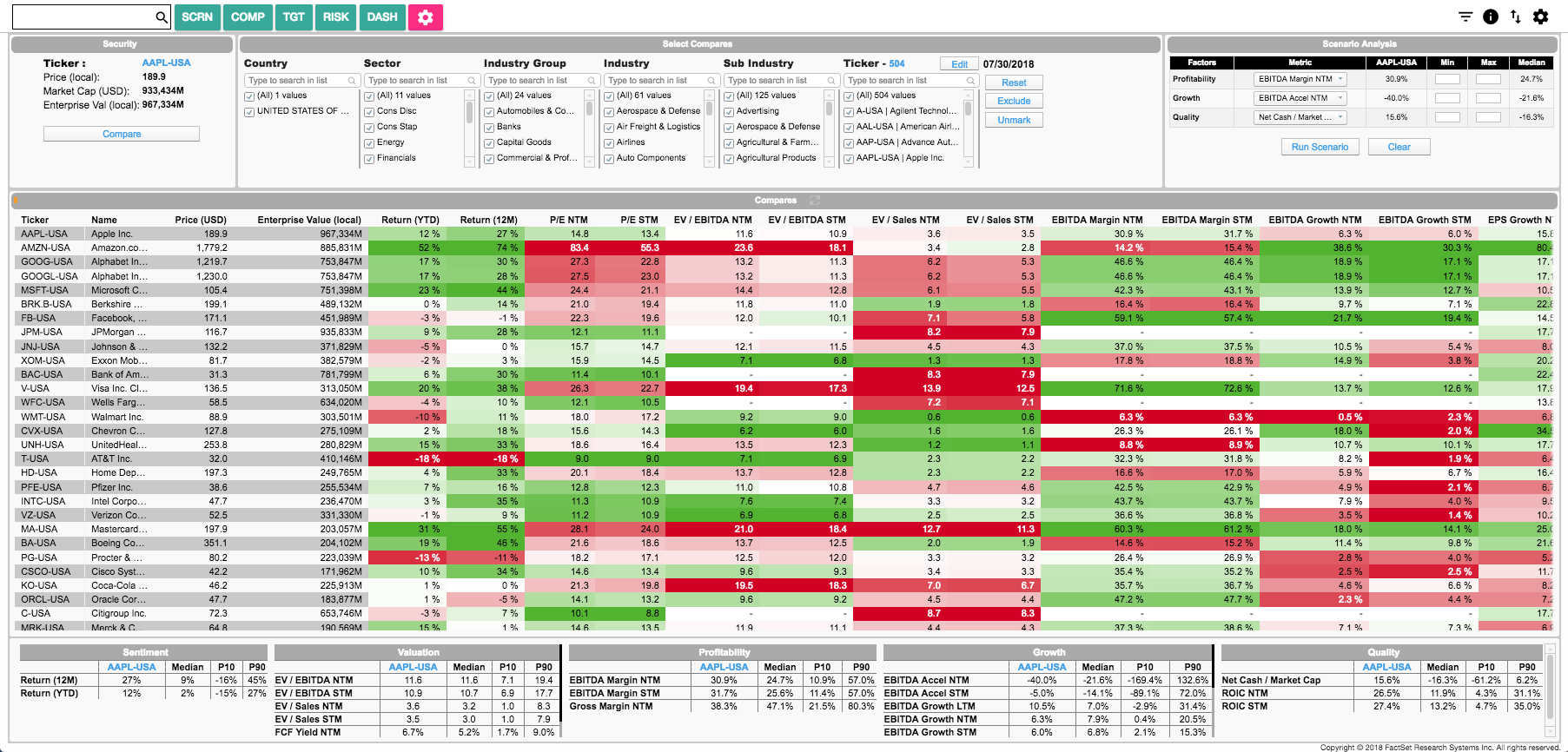The width and height of the screenshot is (1568, 752).
Task: Uncheck UNITED STATES OF country checkbox
Action: (249, 112)
